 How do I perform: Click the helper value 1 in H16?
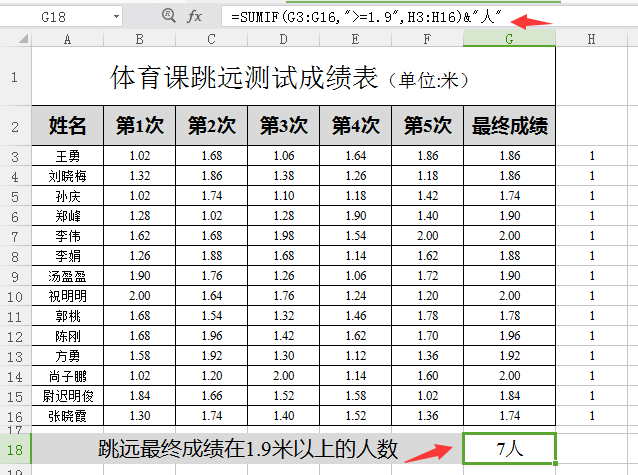592,416
